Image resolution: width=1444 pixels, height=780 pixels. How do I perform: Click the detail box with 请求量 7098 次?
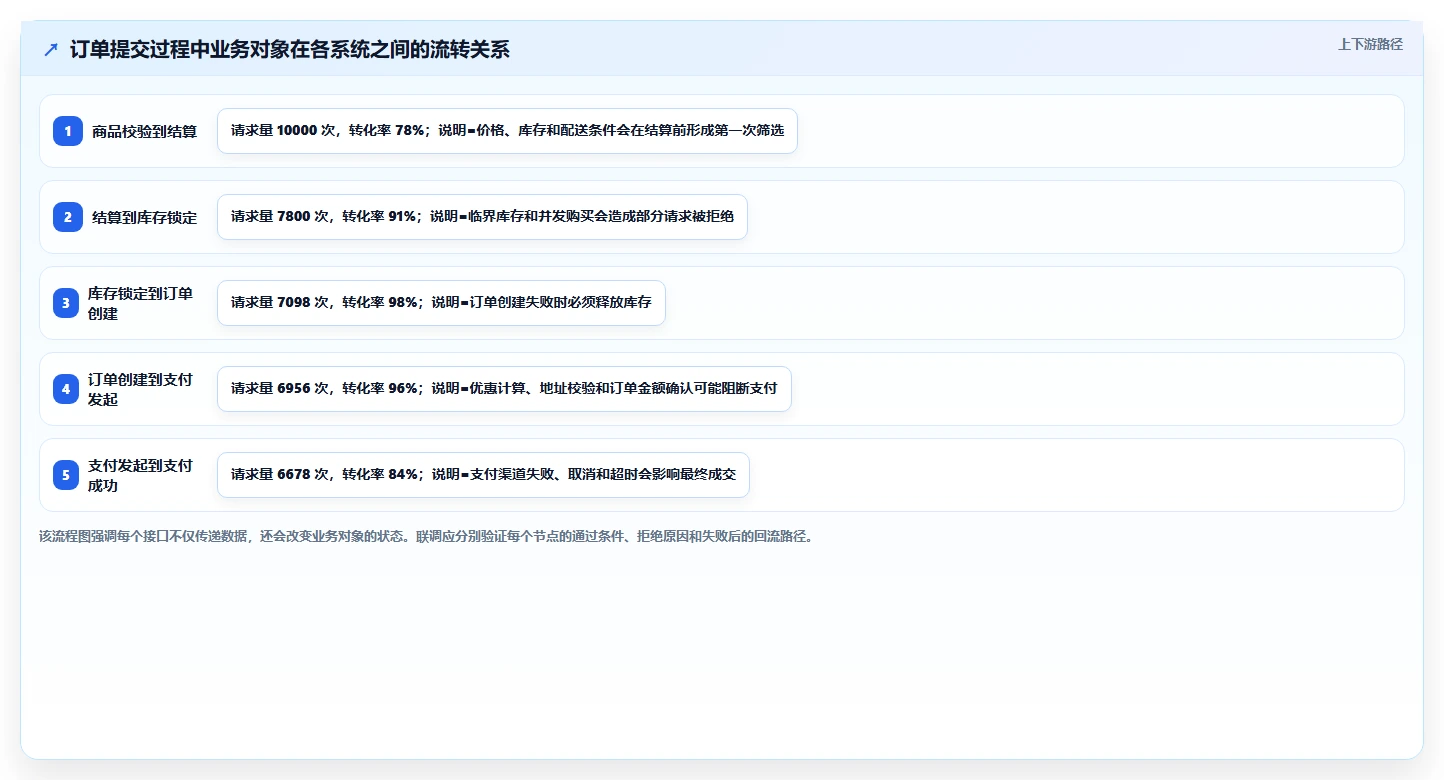click(441, 303)
